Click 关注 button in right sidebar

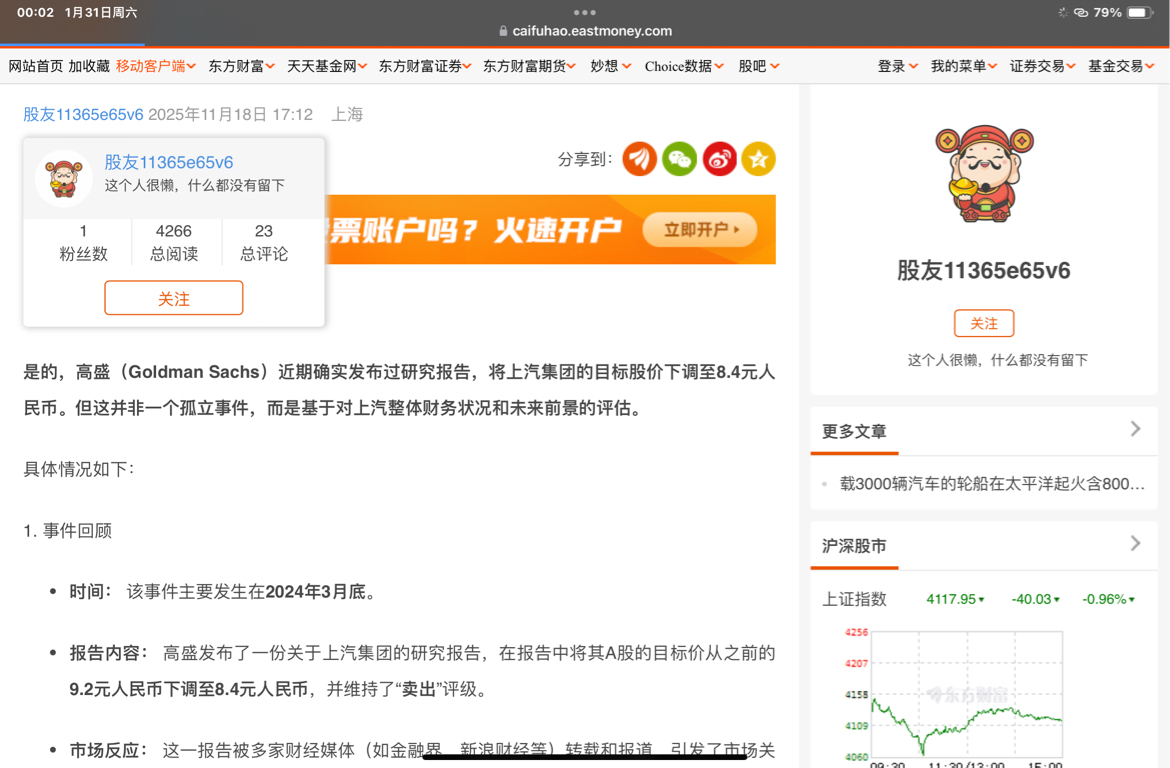click(983, 323)
